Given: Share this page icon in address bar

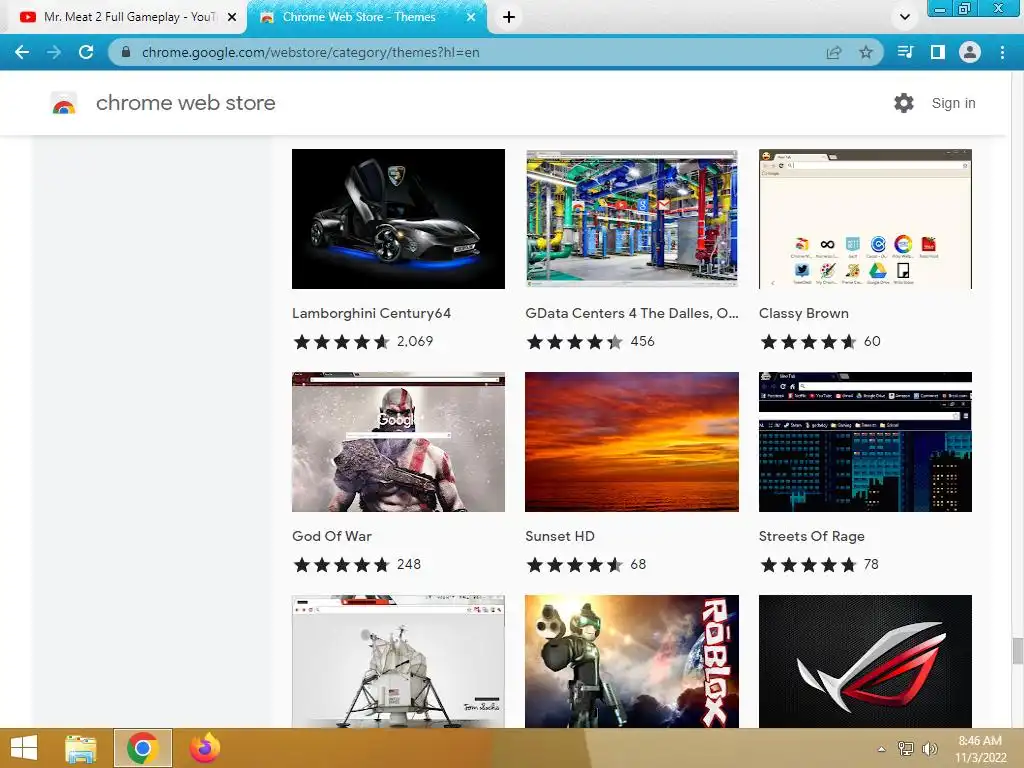Looking at the screenshot, I should [x=834, y=52].
